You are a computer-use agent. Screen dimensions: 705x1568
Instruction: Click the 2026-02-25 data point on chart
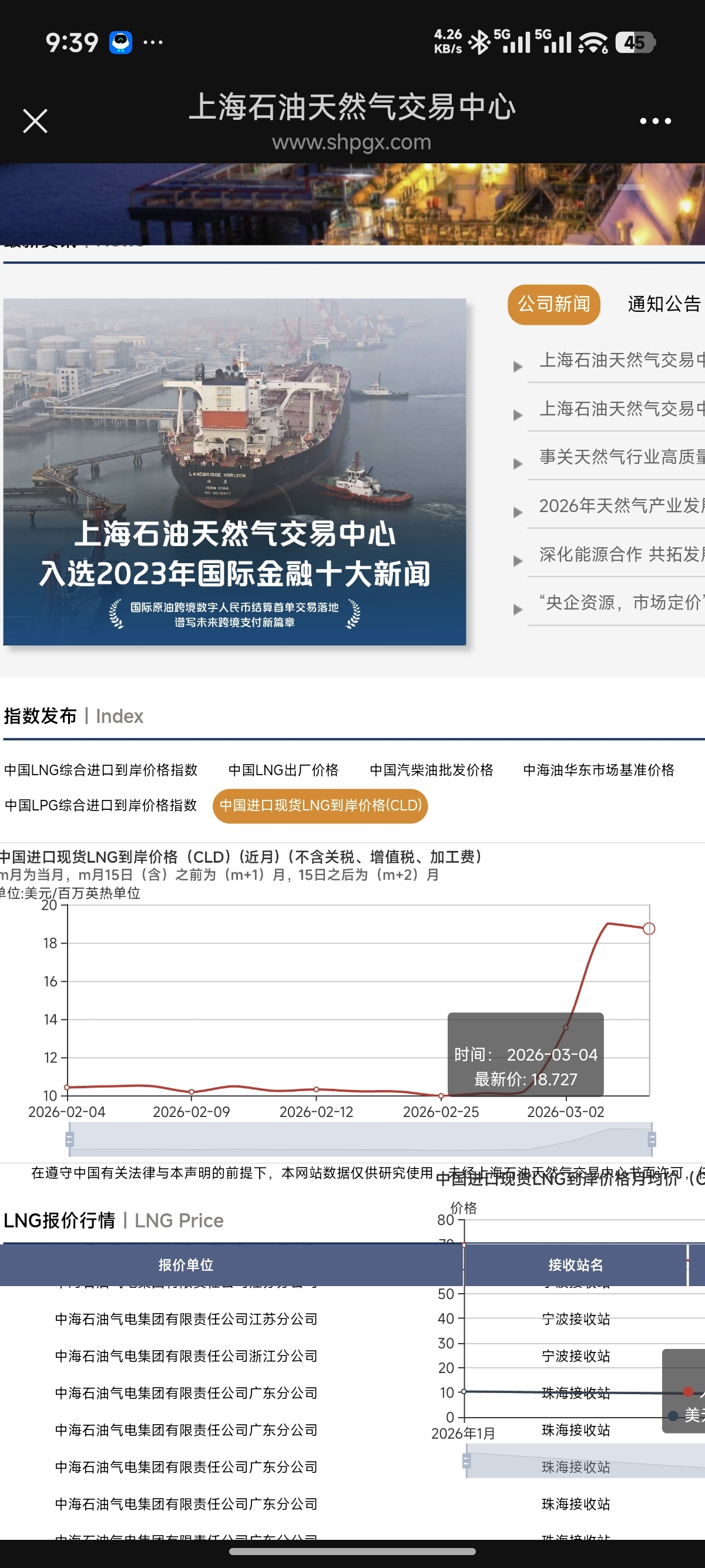click(x=441, y=1096)
